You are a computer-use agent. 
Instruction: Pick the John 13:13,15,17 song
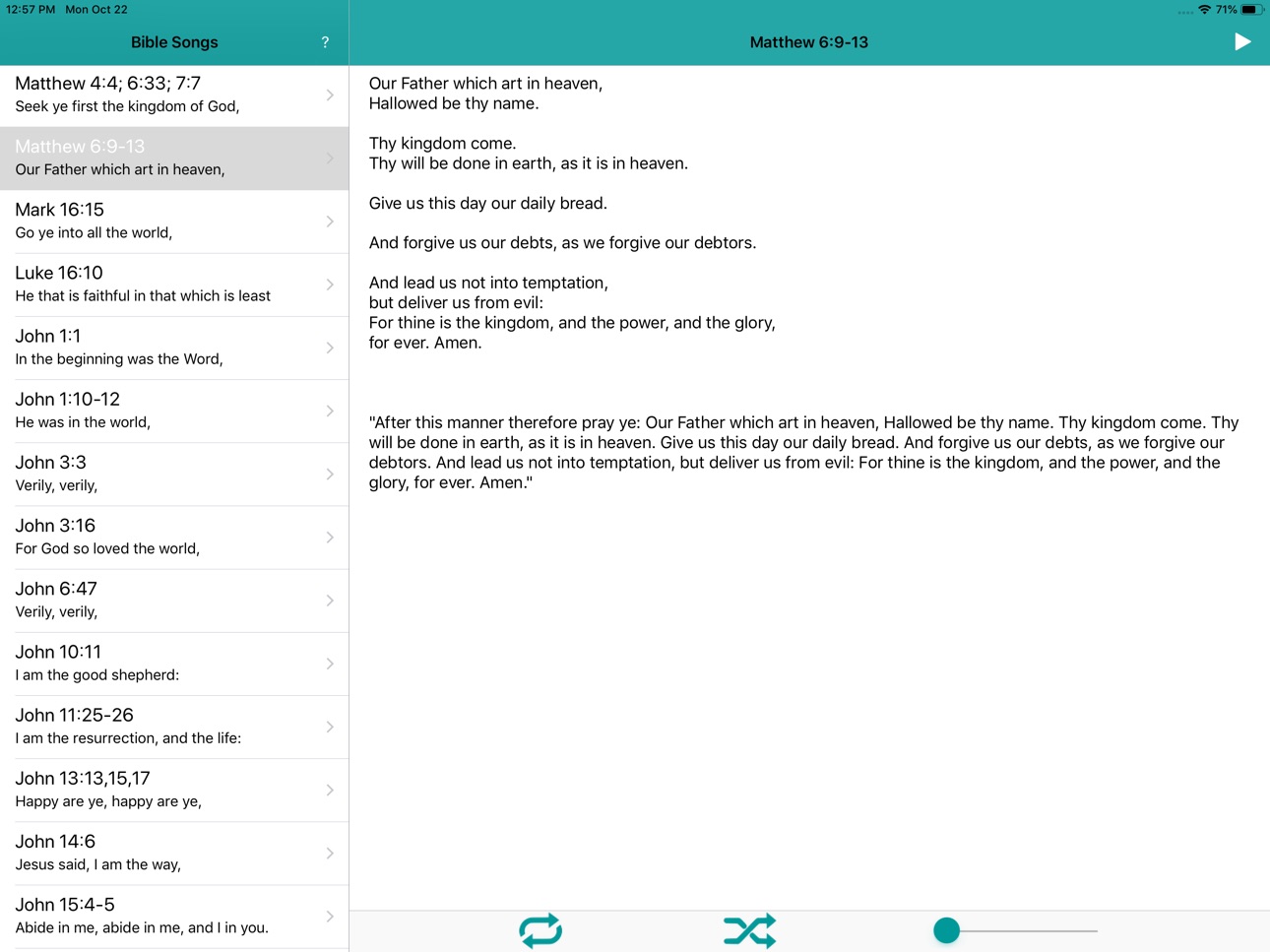coord(174,790)
